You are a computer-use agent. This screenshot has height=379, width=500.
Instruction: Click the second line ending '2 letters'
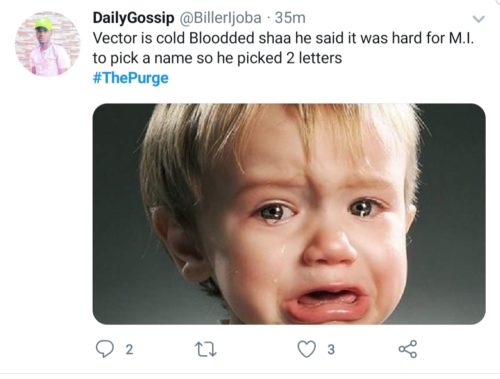(x=217, y=58)
